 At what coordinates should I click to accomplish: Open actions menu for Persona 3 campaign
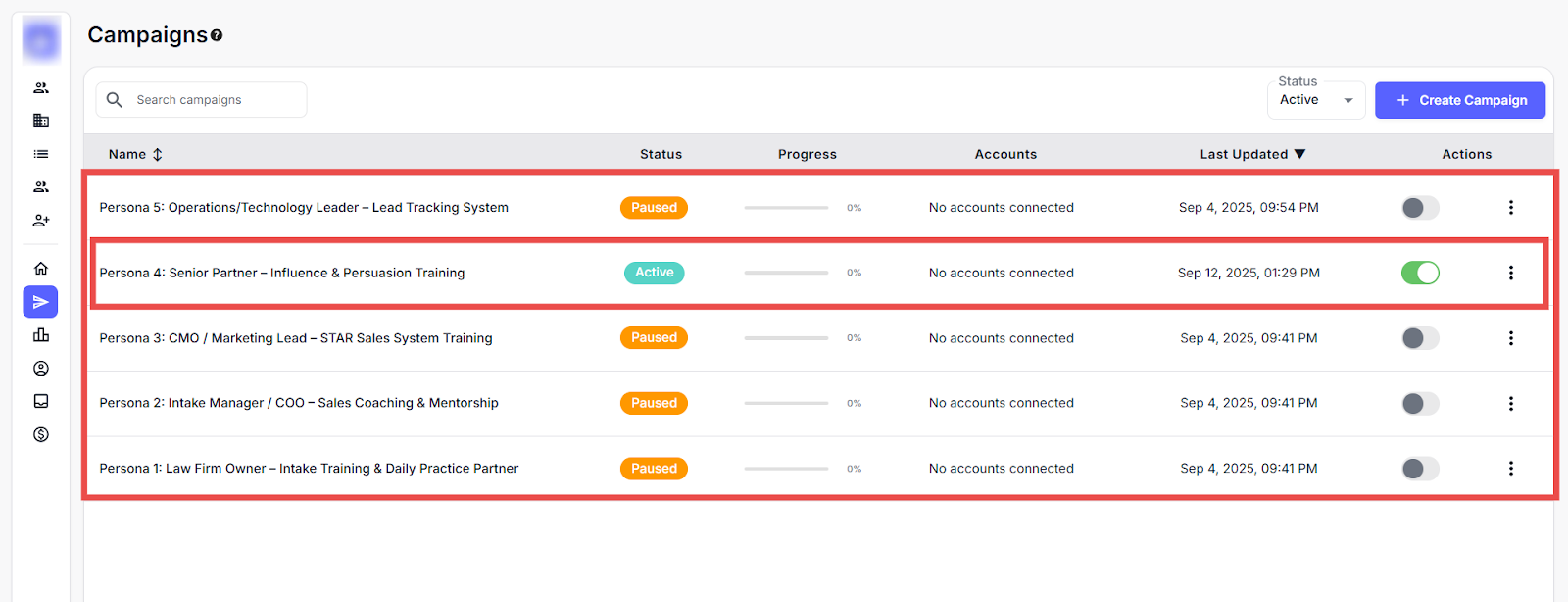(x=1510, y=338)
